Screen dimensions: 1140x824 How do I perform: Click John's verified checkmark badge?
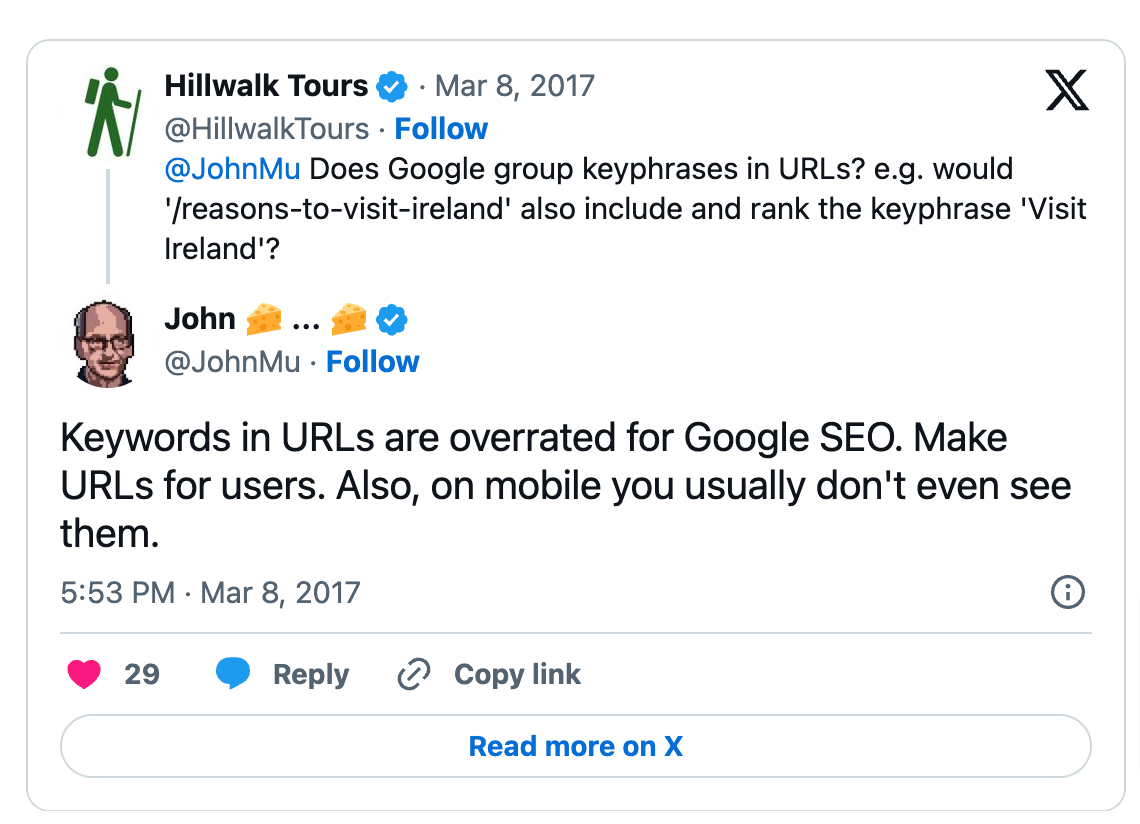pos(393,319)
